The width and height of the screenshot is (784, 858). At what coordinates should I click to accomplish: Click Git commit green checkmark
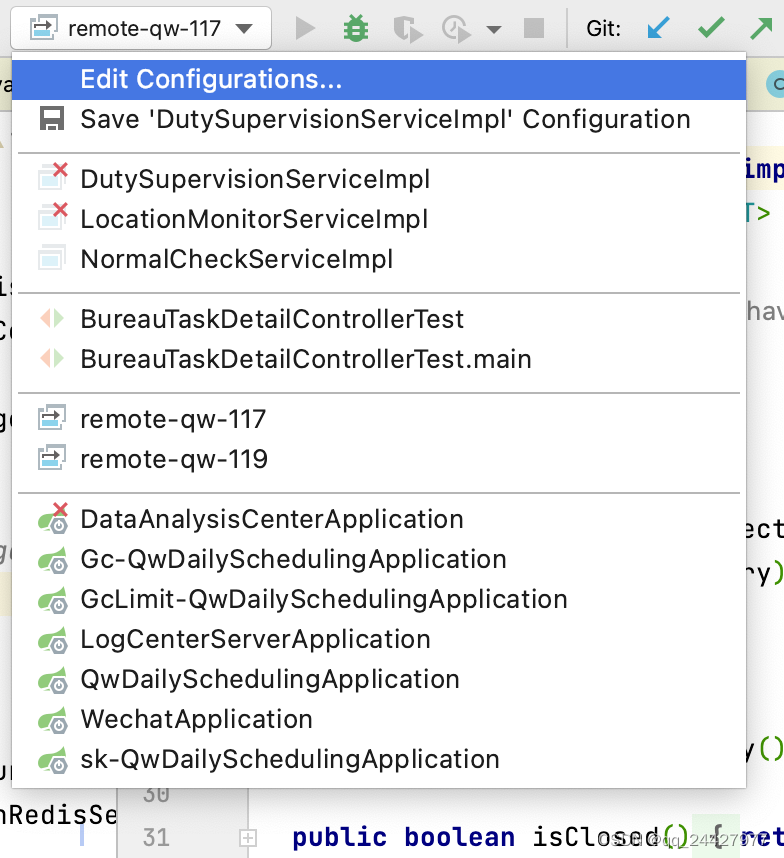click(711, 28)
